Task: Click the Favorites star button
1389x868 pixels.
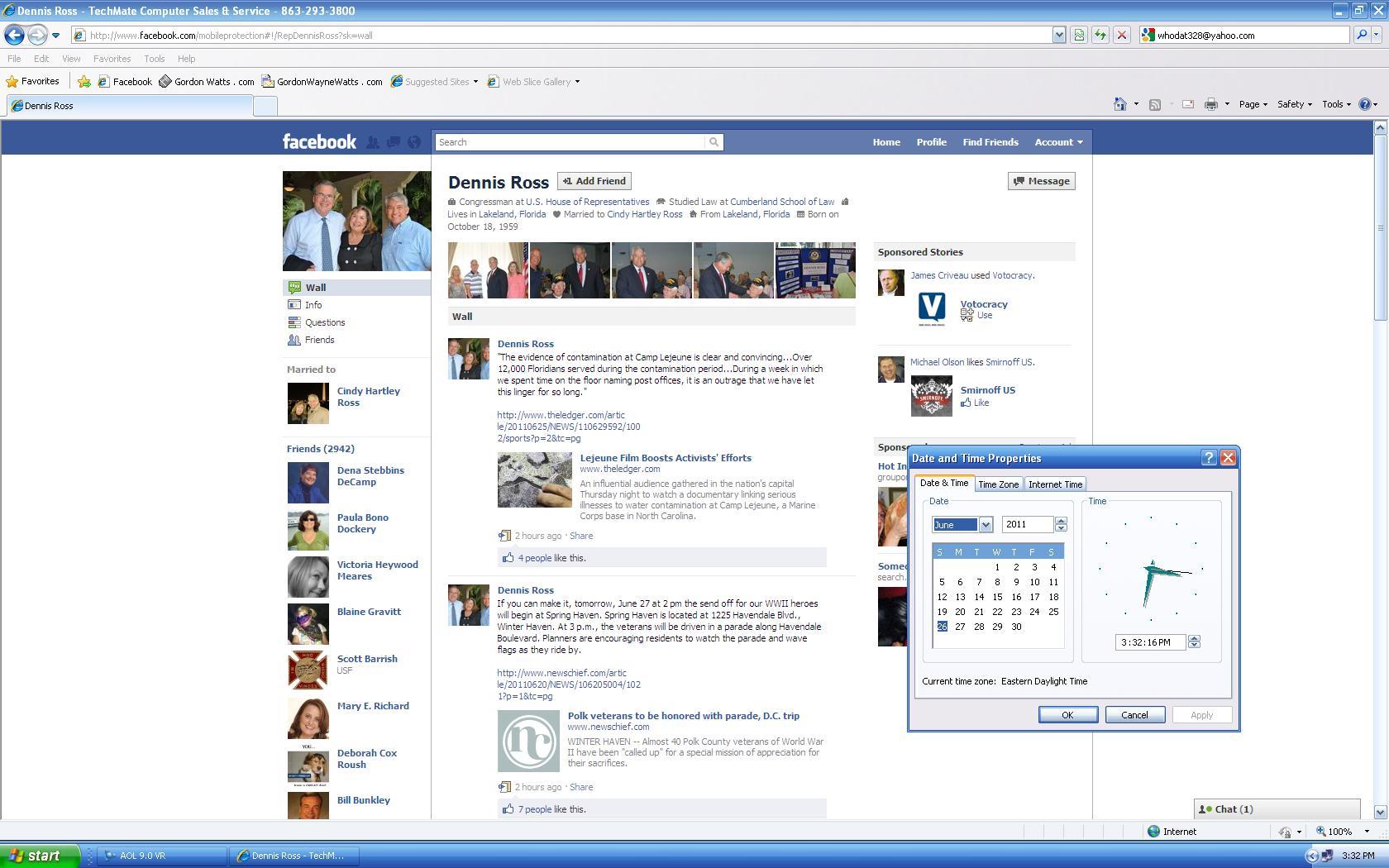Action: [33, 81]
